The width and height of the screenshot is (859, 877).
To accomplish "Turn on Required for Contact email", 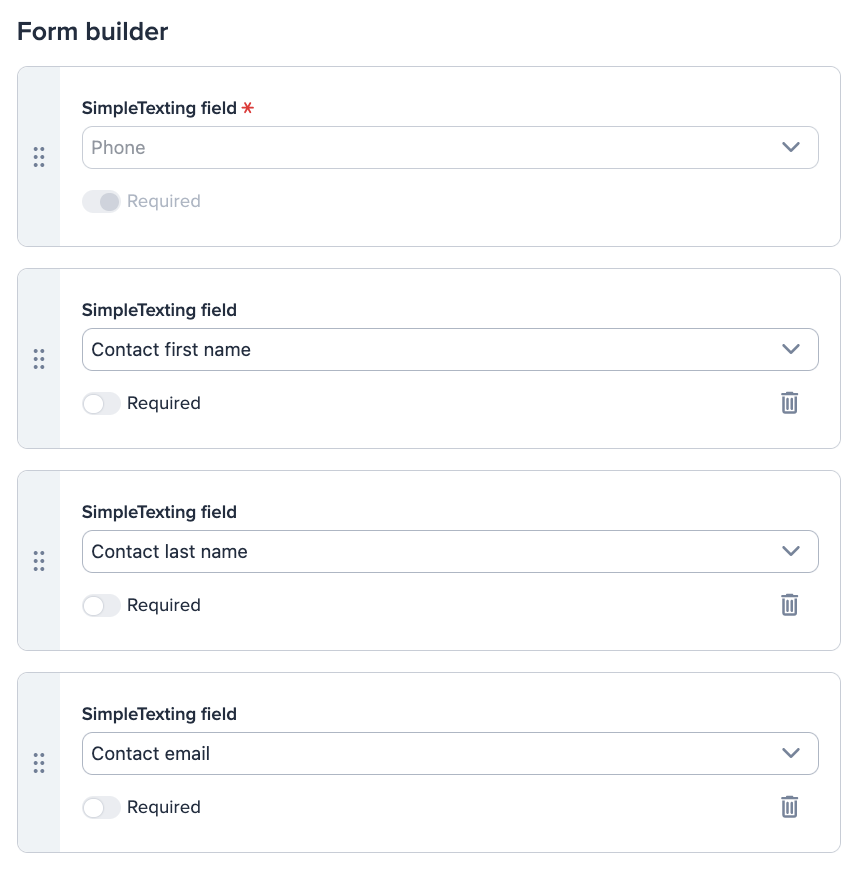I will click(x=101, y=807).
